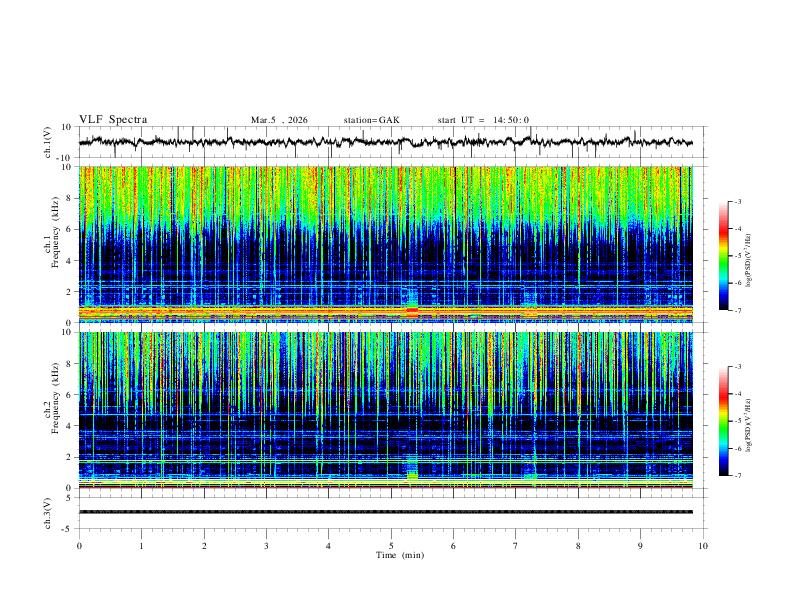Click the "1" tick on the time axis
This screenshot has height=612, width=792.
[141, 546]
